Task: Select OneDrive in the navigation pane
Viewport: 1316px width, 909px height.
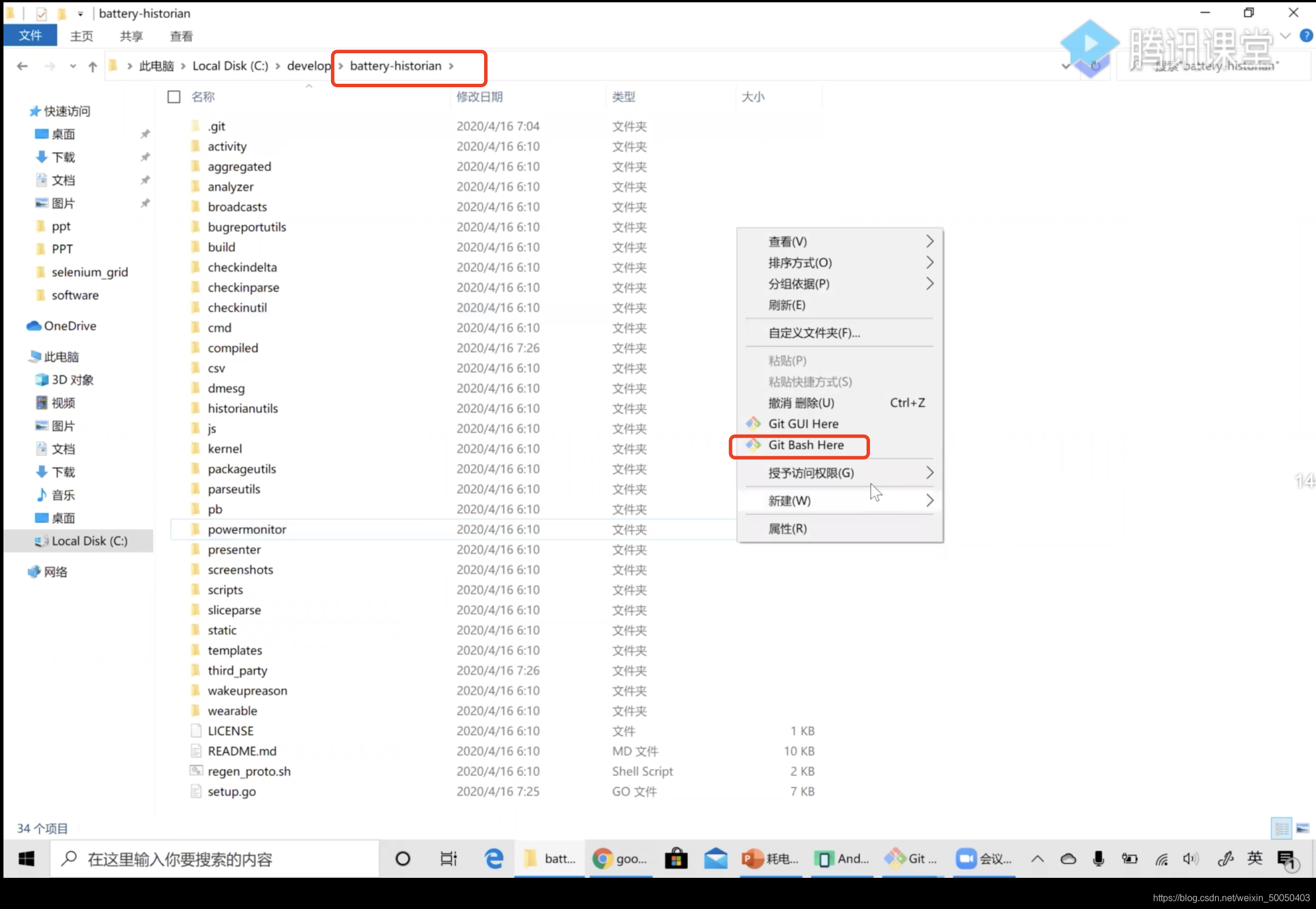Action: click(x=70, y=326)
